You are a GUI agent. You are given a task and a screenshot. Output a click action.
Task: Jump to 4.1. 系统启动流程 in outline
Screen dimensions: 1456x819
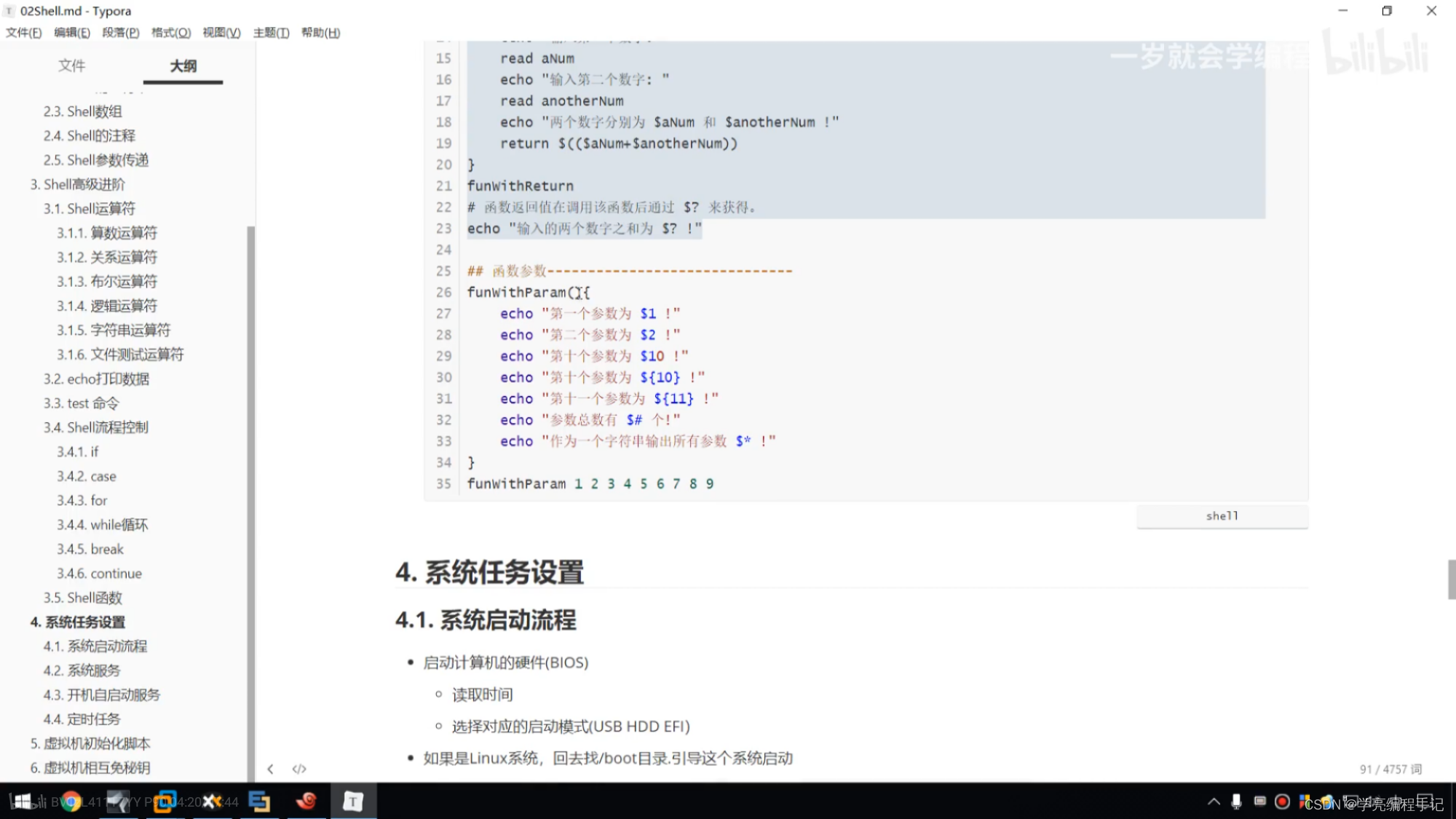95,646
